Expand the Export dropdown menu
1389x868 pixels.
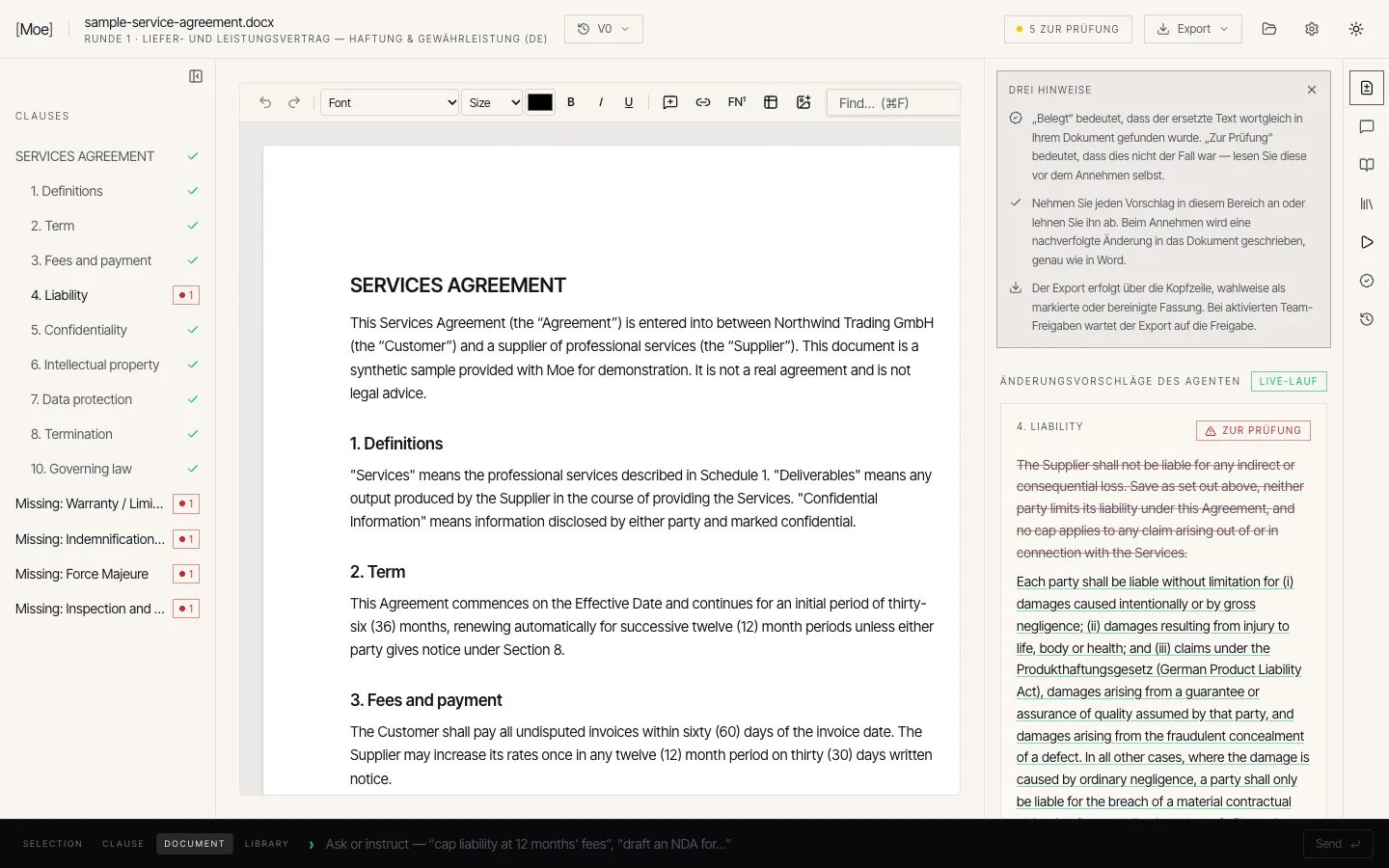[x=1193, y=29]
